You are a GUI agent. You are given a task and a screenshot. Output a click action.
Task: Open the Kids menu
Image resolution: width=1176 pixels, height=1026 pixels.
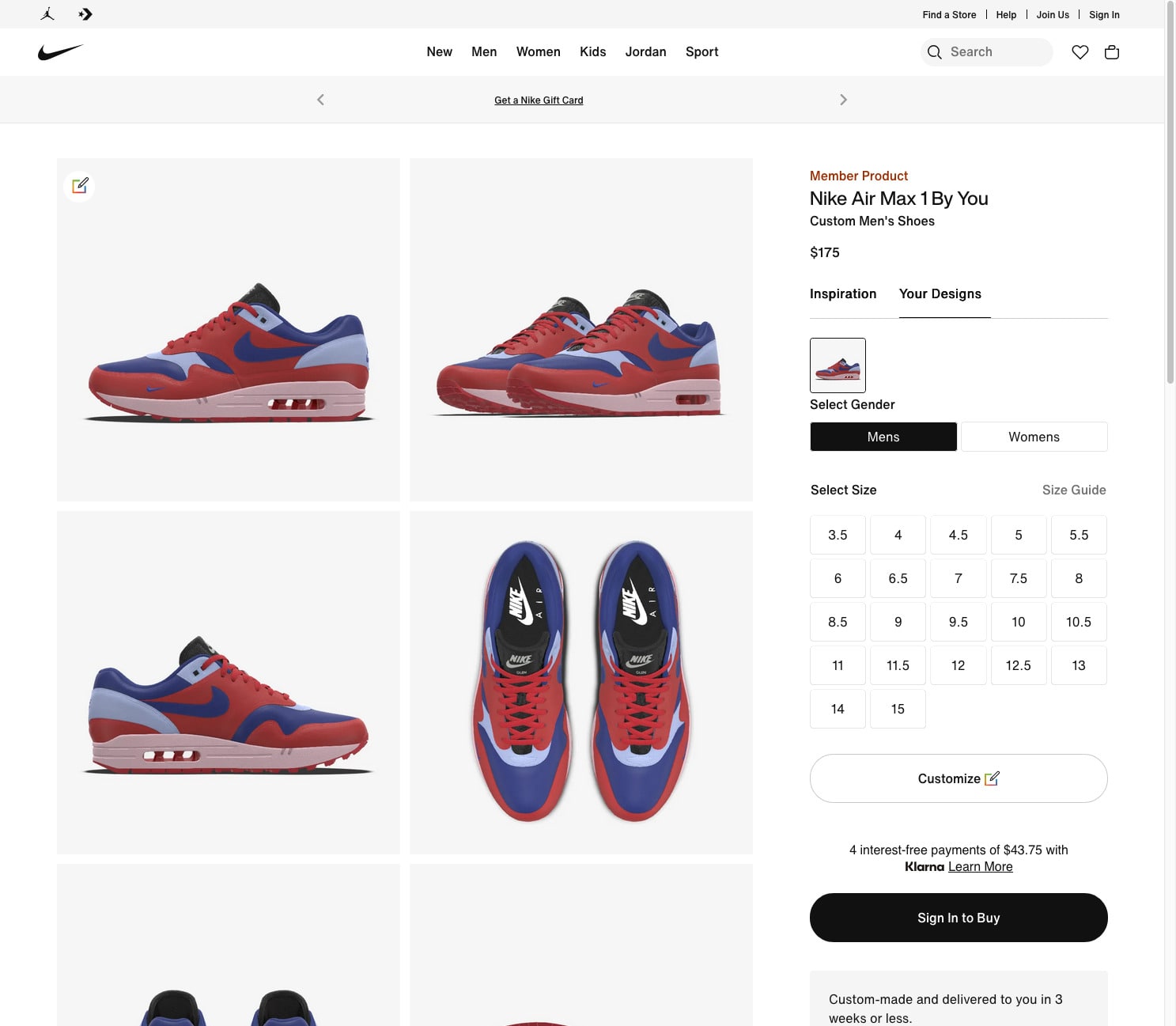(593, 51)
